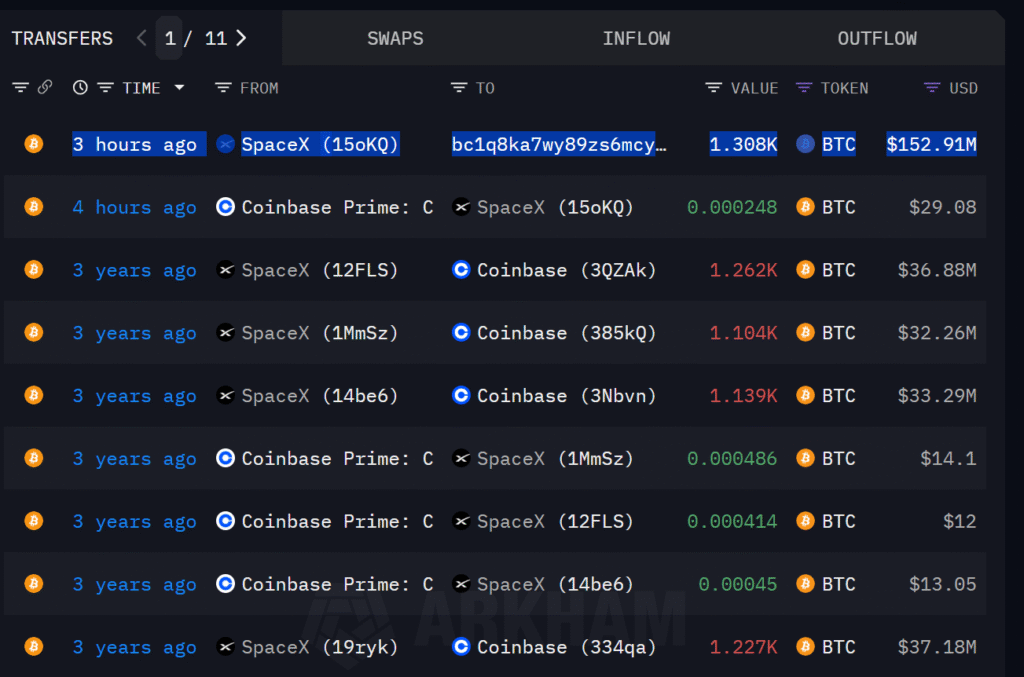
Task: Open SpaceX (14be6) sender entity
Action: pos(320,396)
